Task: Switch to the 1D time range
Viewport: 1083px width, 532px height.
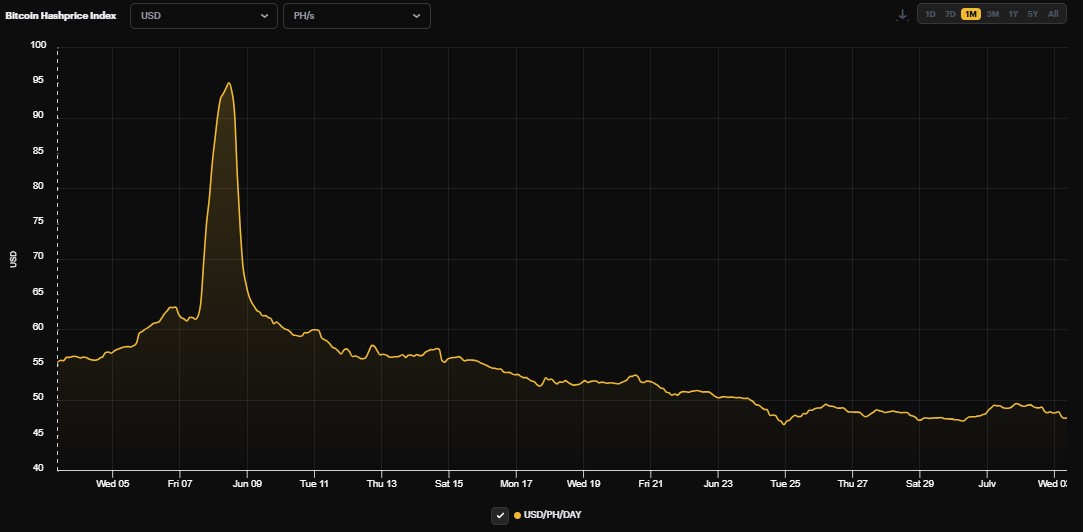Action: 930,14
